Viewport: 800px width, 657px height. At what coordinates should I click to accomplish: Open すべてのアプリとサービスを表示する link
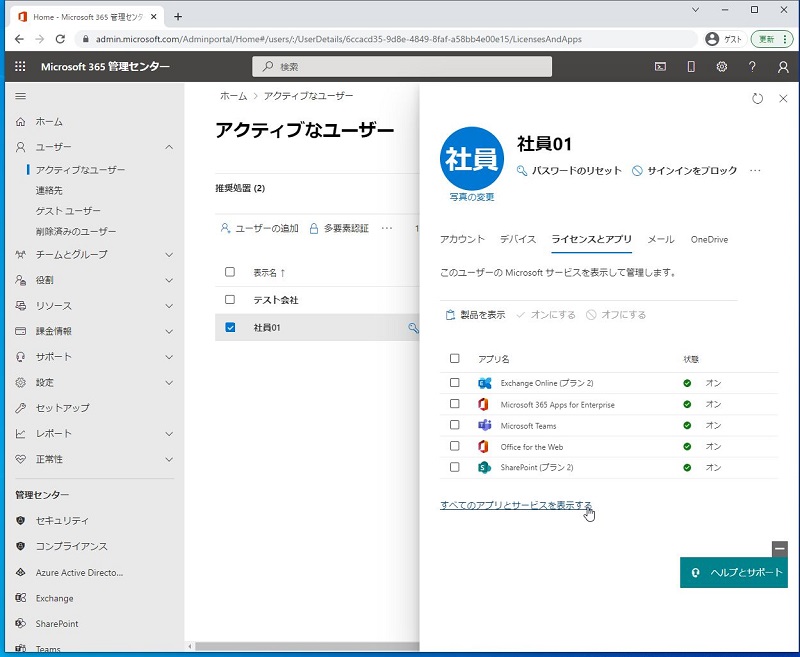click(516, 505)
